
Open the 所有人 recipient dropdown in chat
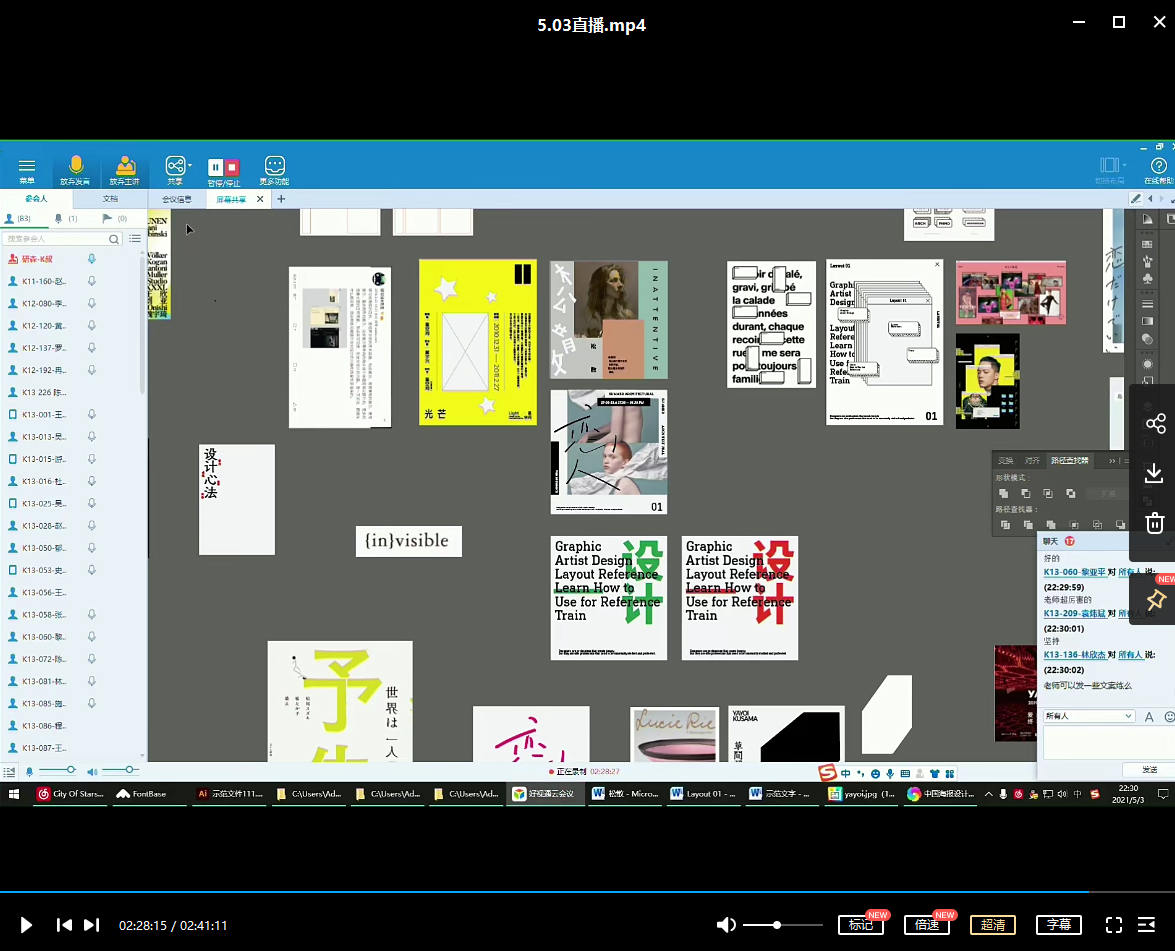1088,716
